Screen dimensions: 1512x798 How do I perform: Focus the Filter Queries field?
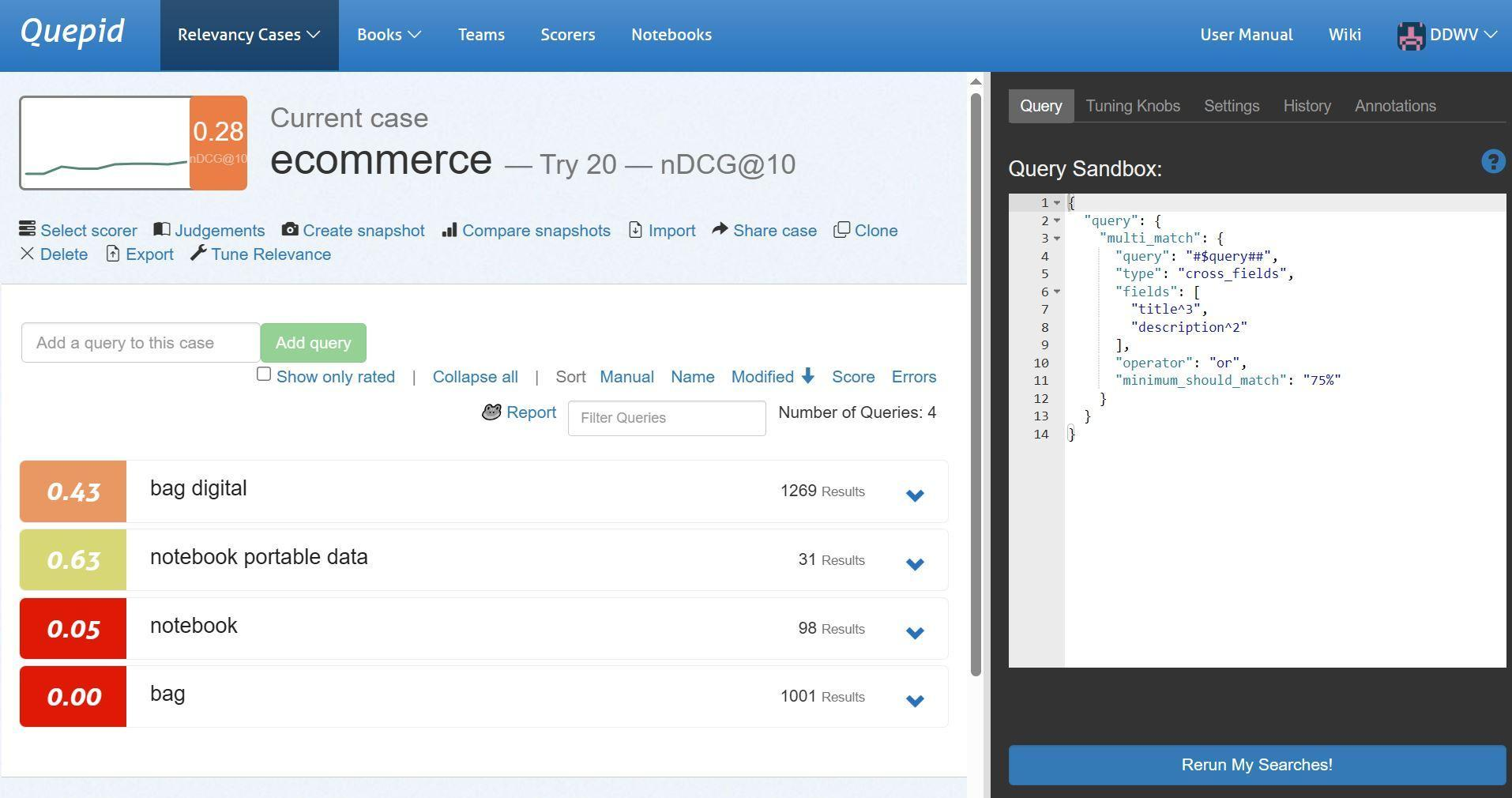coord(667,418)
